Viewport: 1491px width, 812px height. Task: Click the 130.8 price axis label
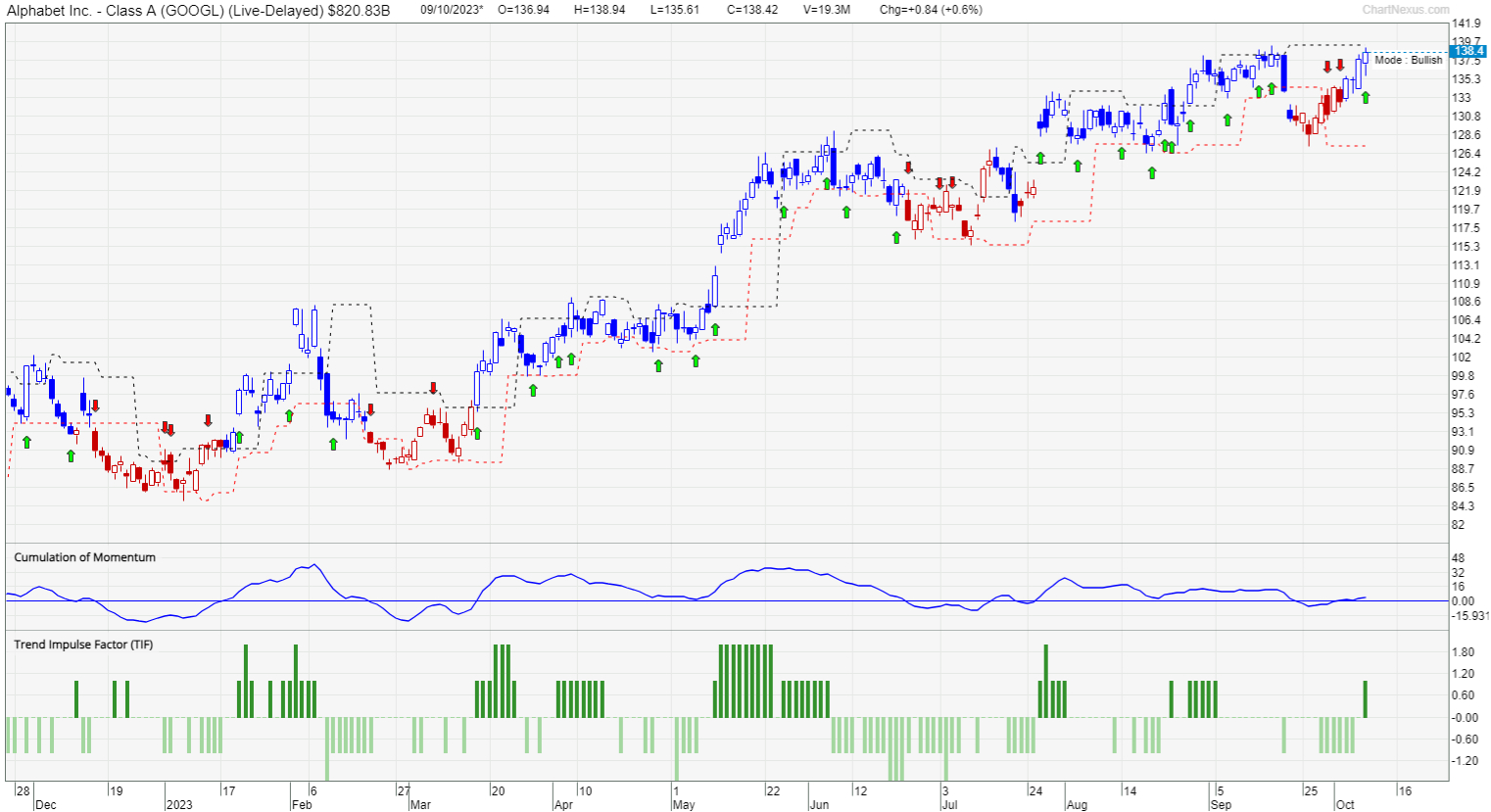point(1467,117)
